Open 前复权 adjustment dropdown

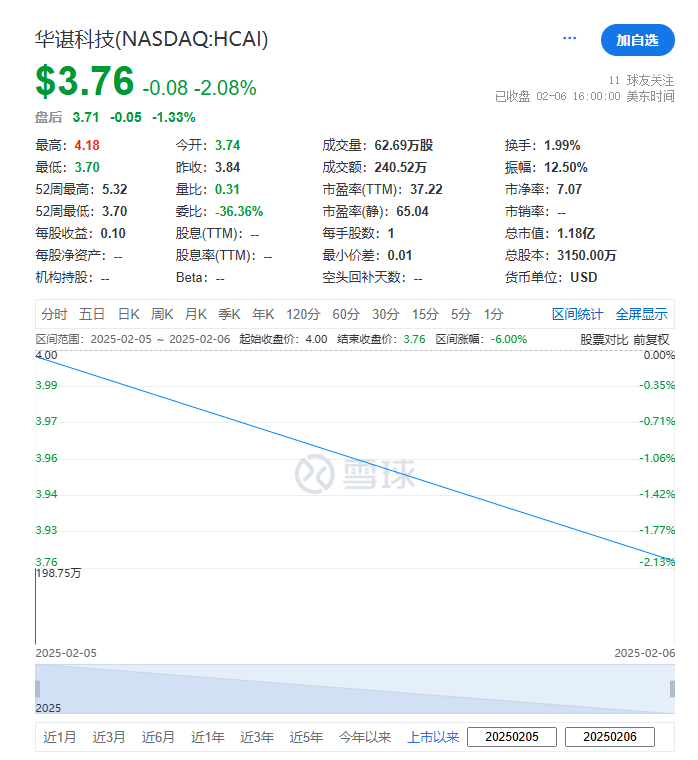[x=651, y=340]
